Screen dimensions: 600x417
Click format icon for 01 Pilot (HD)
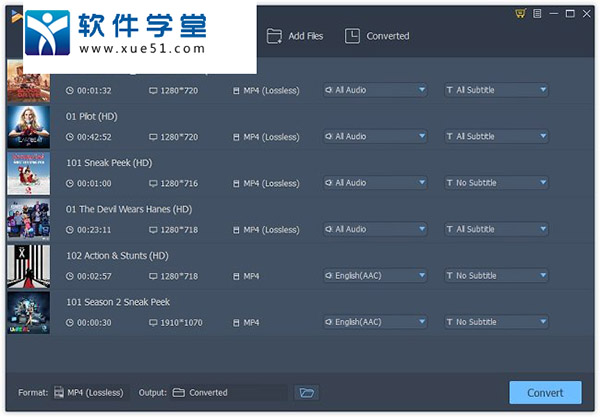click(237, 137)
